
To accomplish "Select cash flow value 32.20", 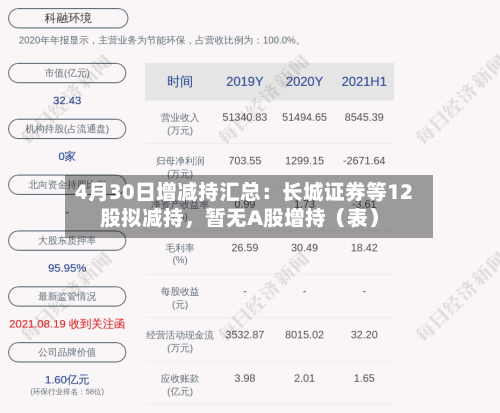I will click(x=364, y=335).
